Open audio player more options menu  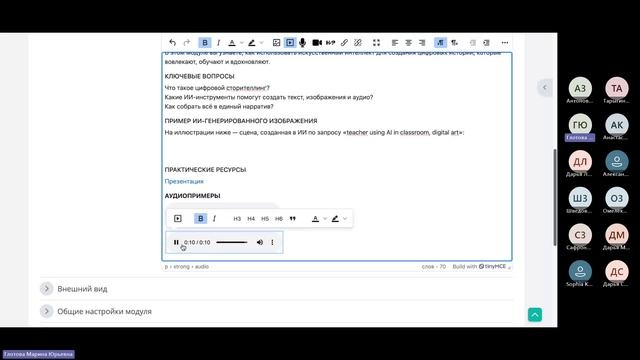point(272,242)
